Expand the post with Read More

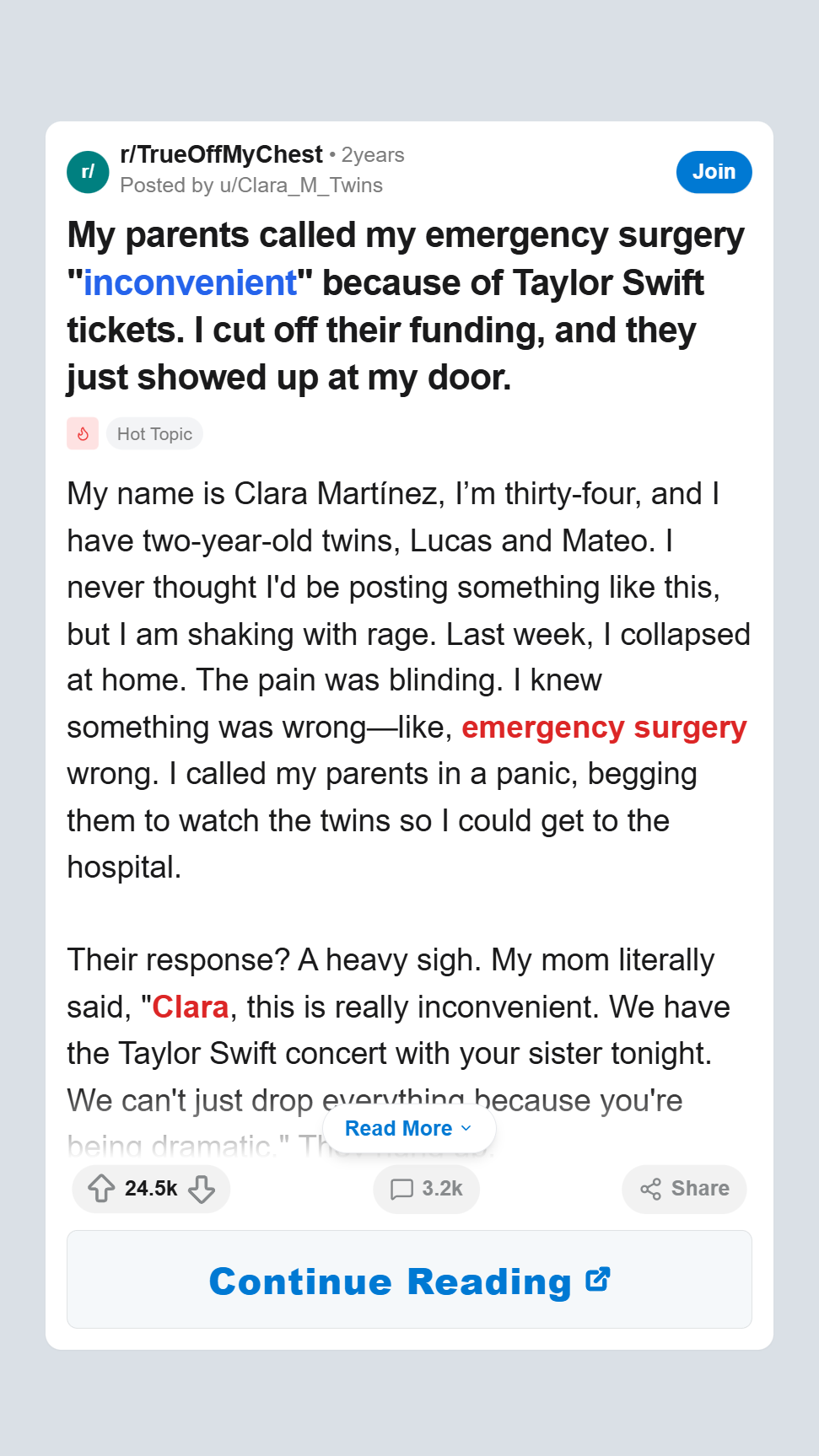[398, 1128]
